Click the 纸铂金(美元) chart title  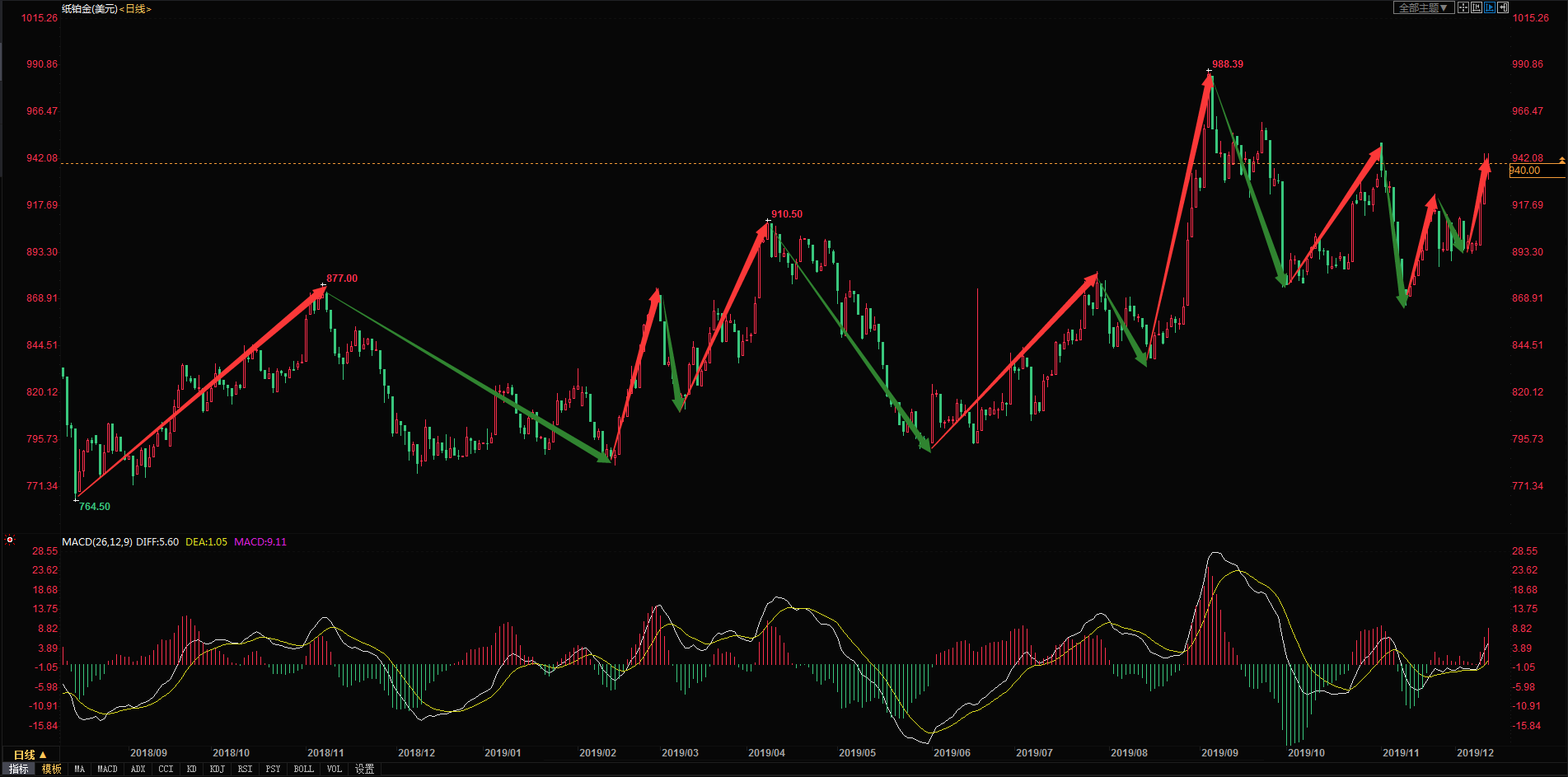click(x=90, y=9)
